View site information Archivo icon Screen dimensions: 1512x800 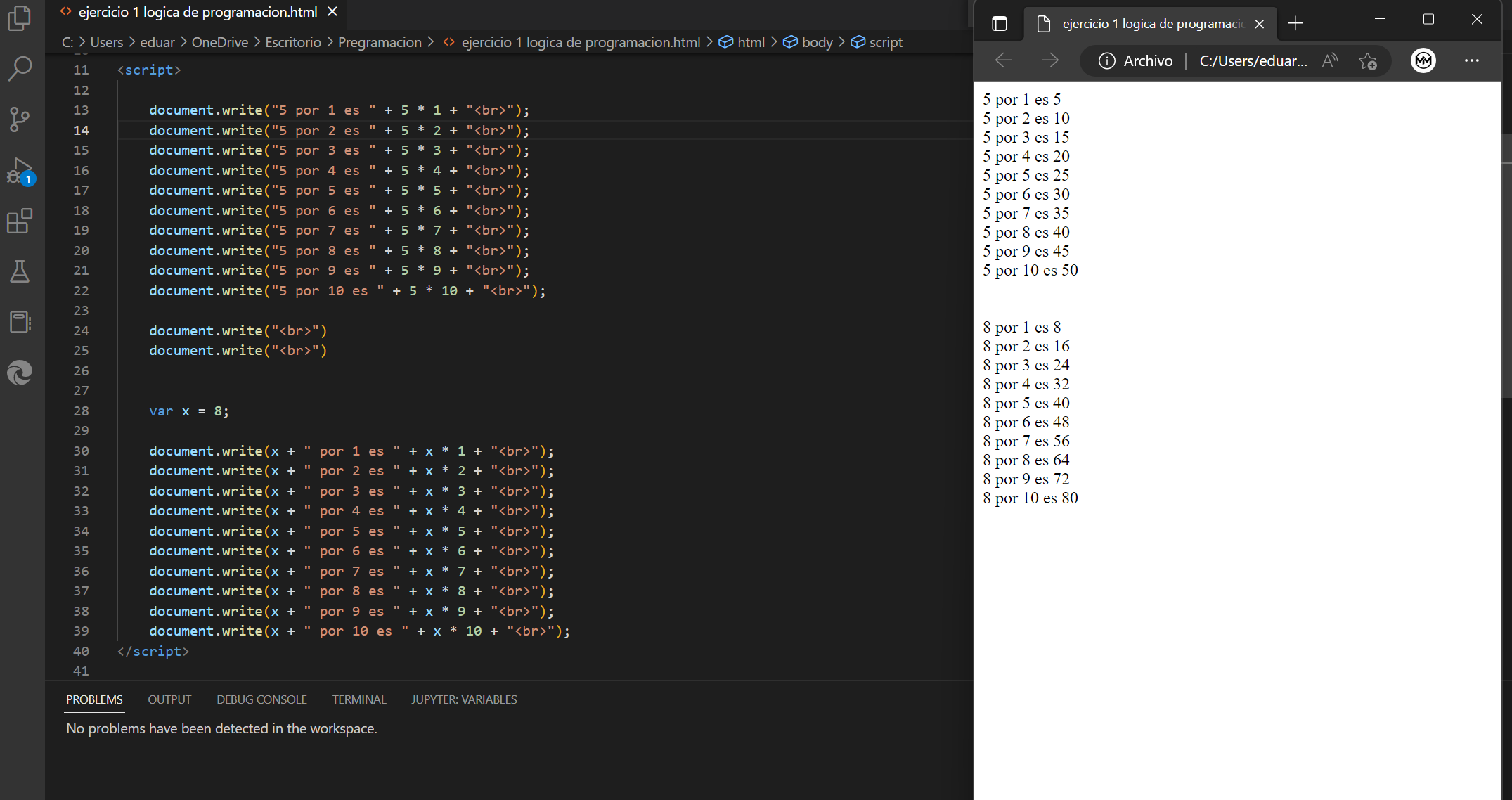[1106, 61]
